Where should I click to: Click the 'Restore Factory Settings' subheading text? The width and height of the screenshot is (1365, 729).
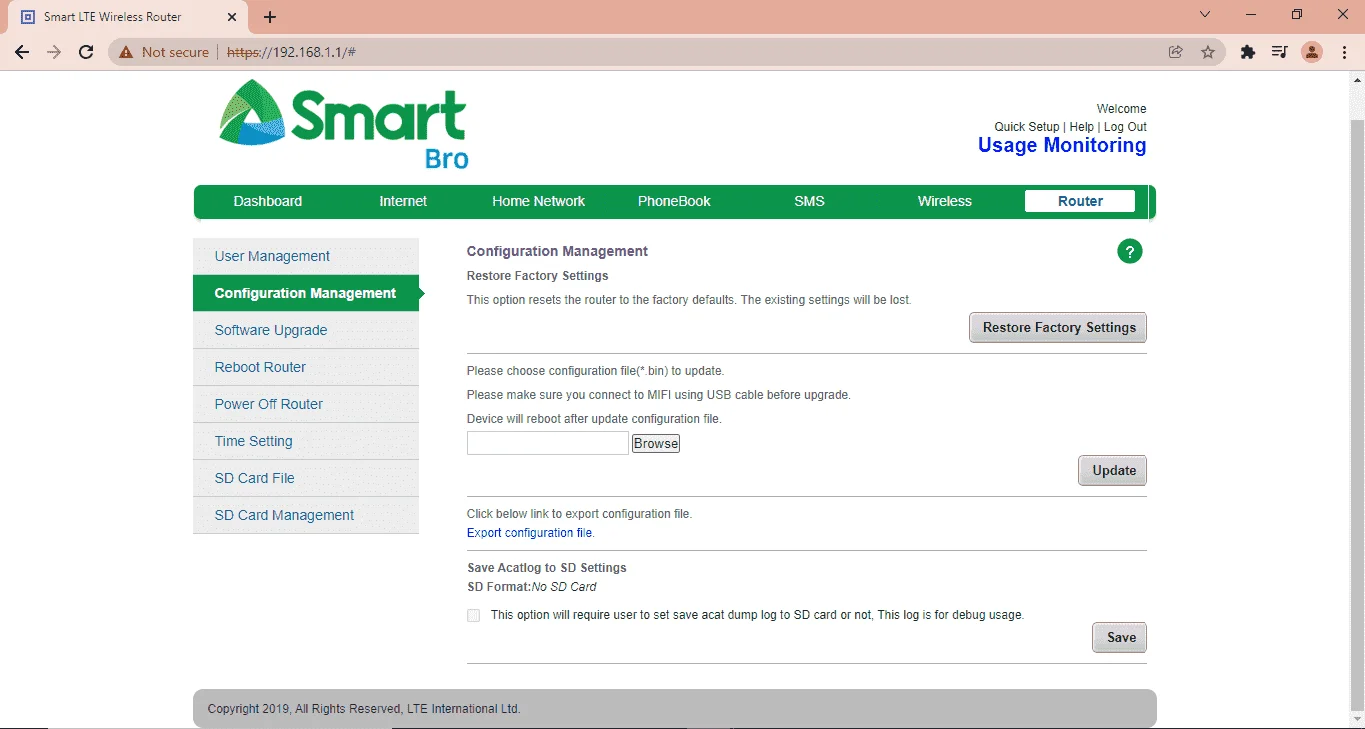point(537,275)
